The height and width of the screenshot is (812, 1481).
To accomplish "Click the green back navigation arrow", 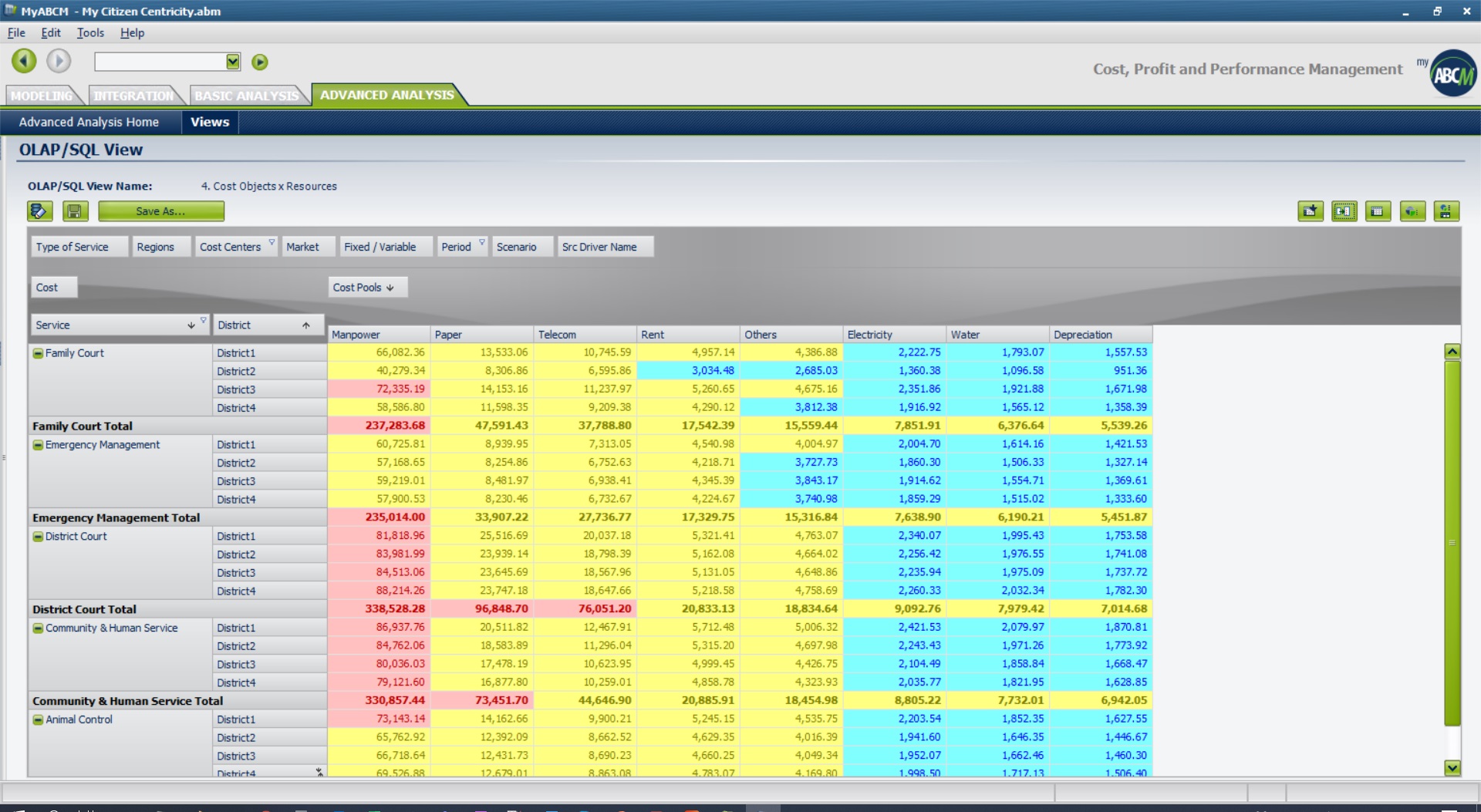I will pos(24,61).
